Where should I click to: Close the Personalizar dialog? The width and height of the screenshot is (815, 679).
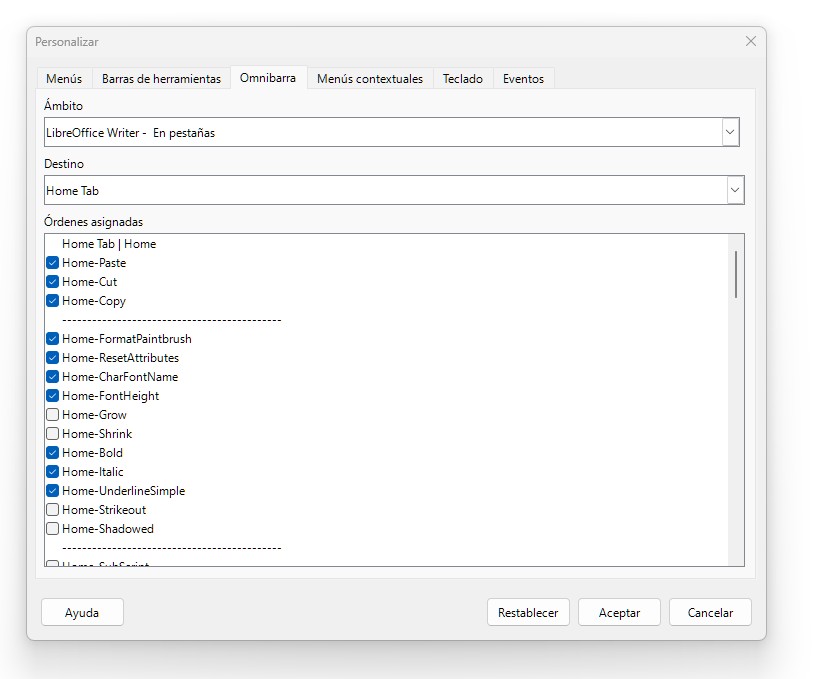click(751, 41)
